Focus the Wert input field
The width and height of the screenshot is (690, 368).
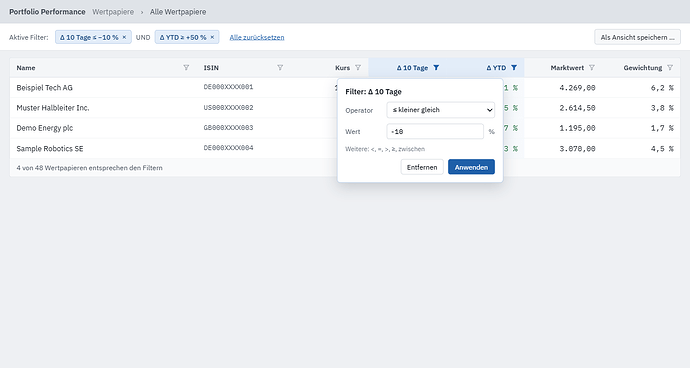tap(435, 132)
